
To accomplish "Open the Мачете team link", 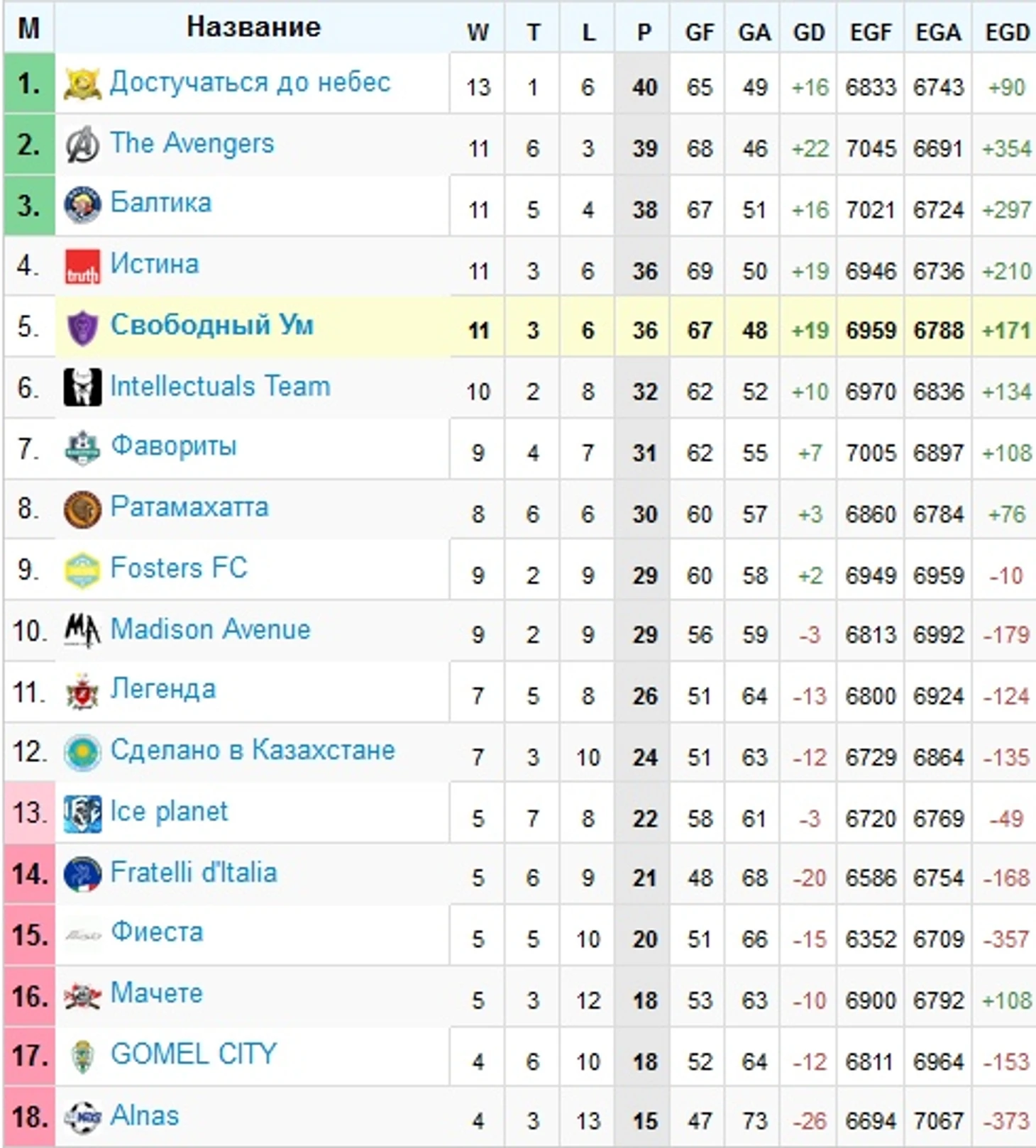I will pos(157,993).
